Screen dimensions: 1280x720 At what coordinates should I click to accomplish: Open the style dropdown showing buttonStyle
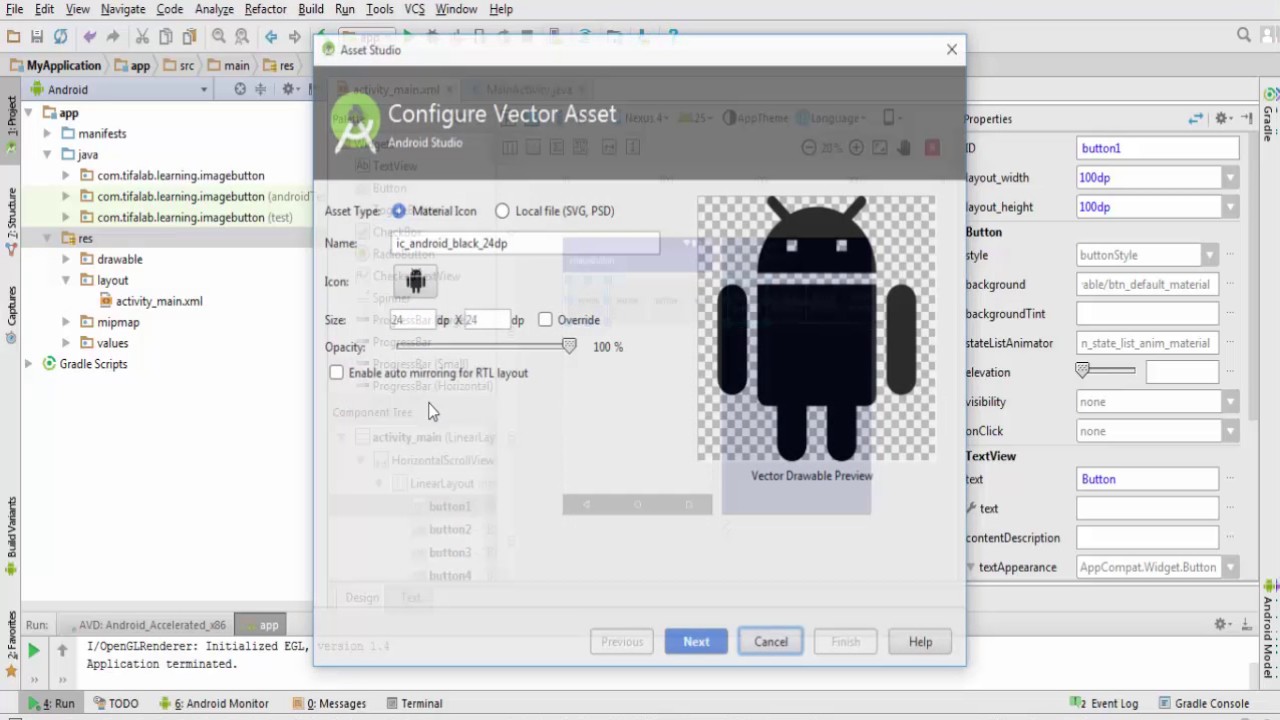1210,255
